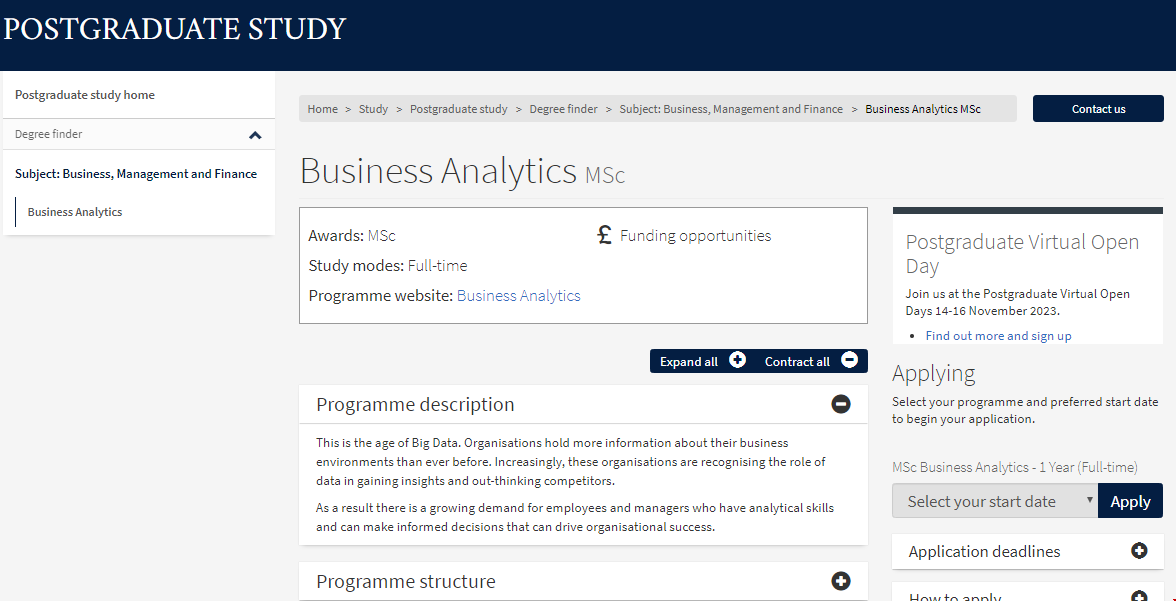Viewport: 1176px width, 601px height.
Task: Open Postgraduate study home in sidebar
Action: 85,95
